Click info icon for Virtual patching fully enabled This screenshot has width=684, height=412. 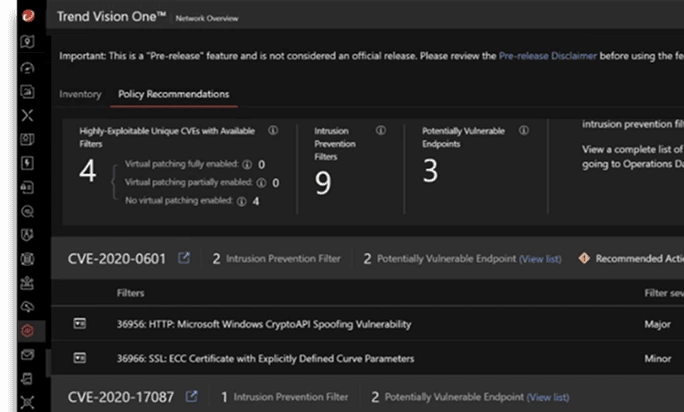247,165
